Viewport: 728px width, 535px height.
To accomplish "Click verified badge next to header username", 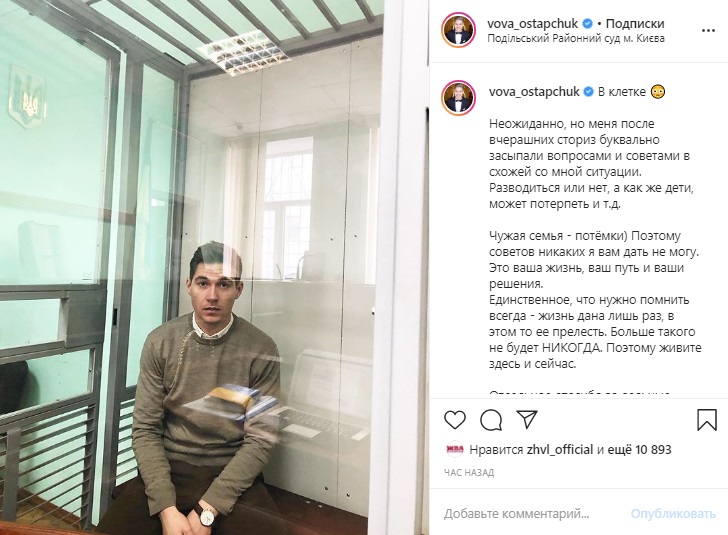I will click(x=587, y=23).
